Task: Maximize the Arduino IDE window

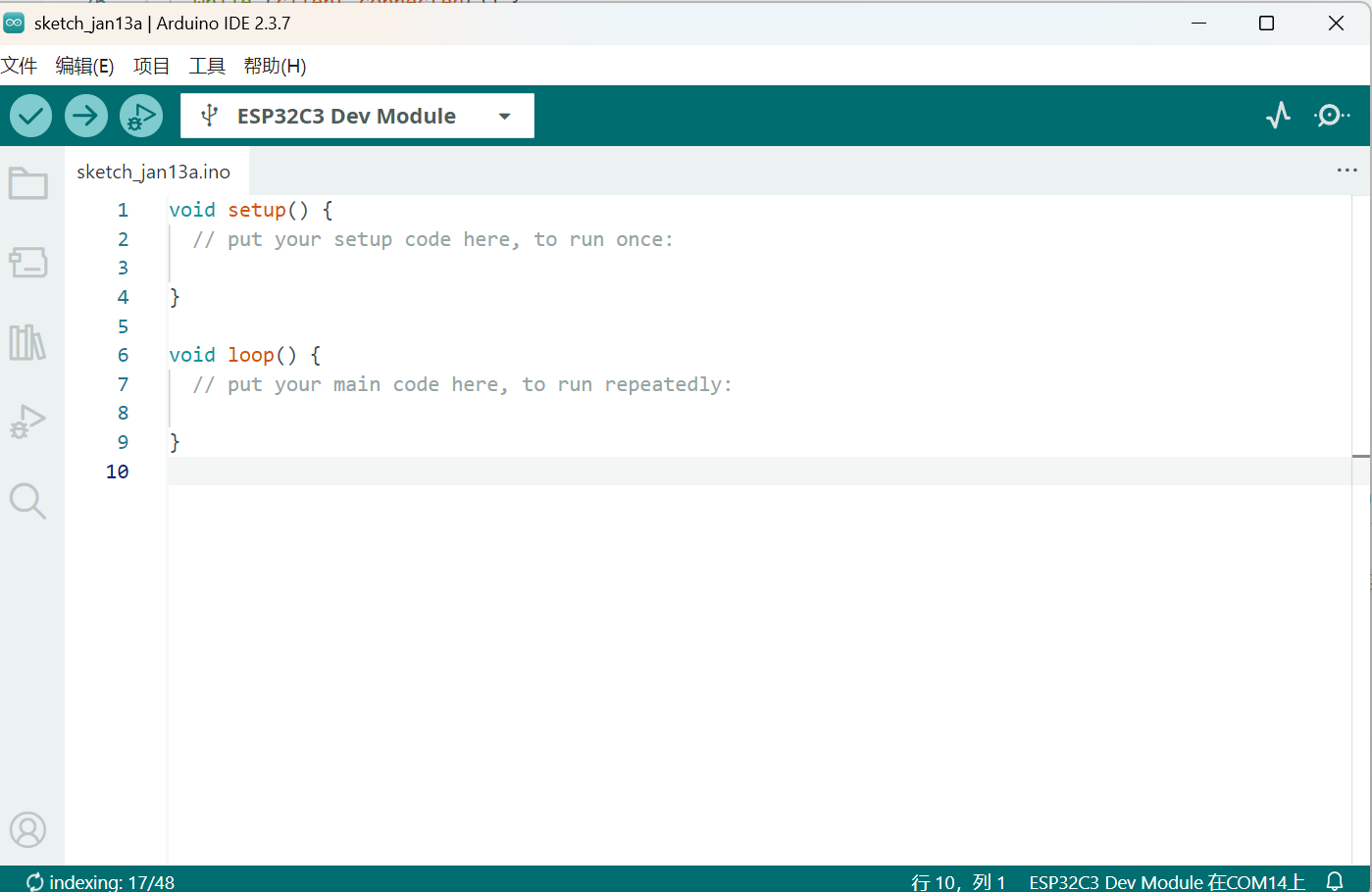Action: coord(1267,23)
